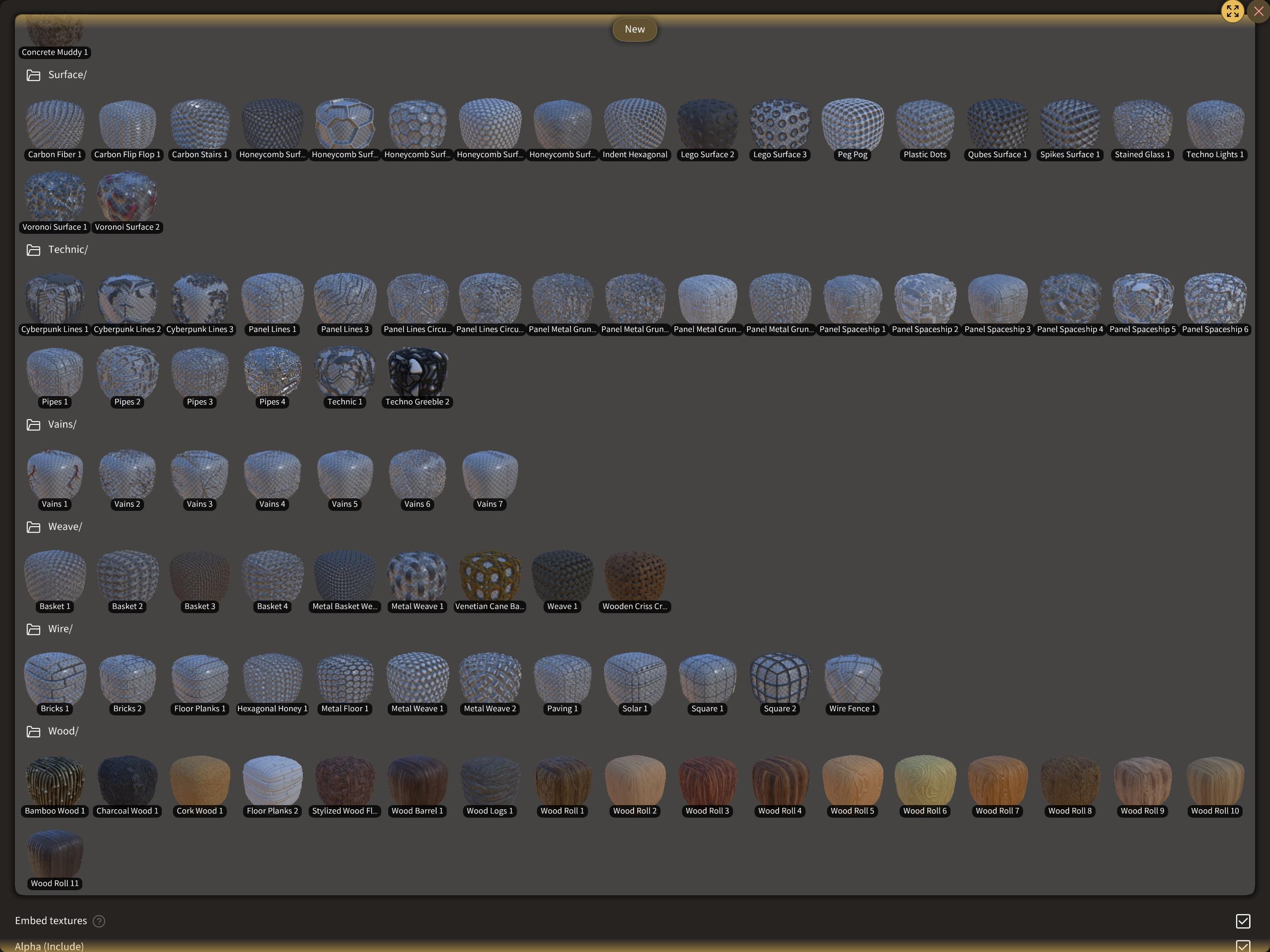Select the Wood Roll 11 material
The width and height of the screenshot is (1270, 952).
point(54,854)
